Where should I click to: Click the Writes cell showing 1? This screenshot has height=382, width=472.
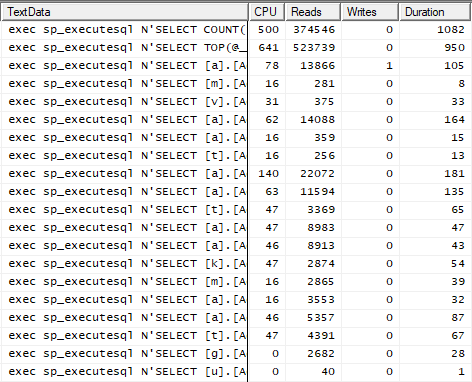[x=370, y=66]
